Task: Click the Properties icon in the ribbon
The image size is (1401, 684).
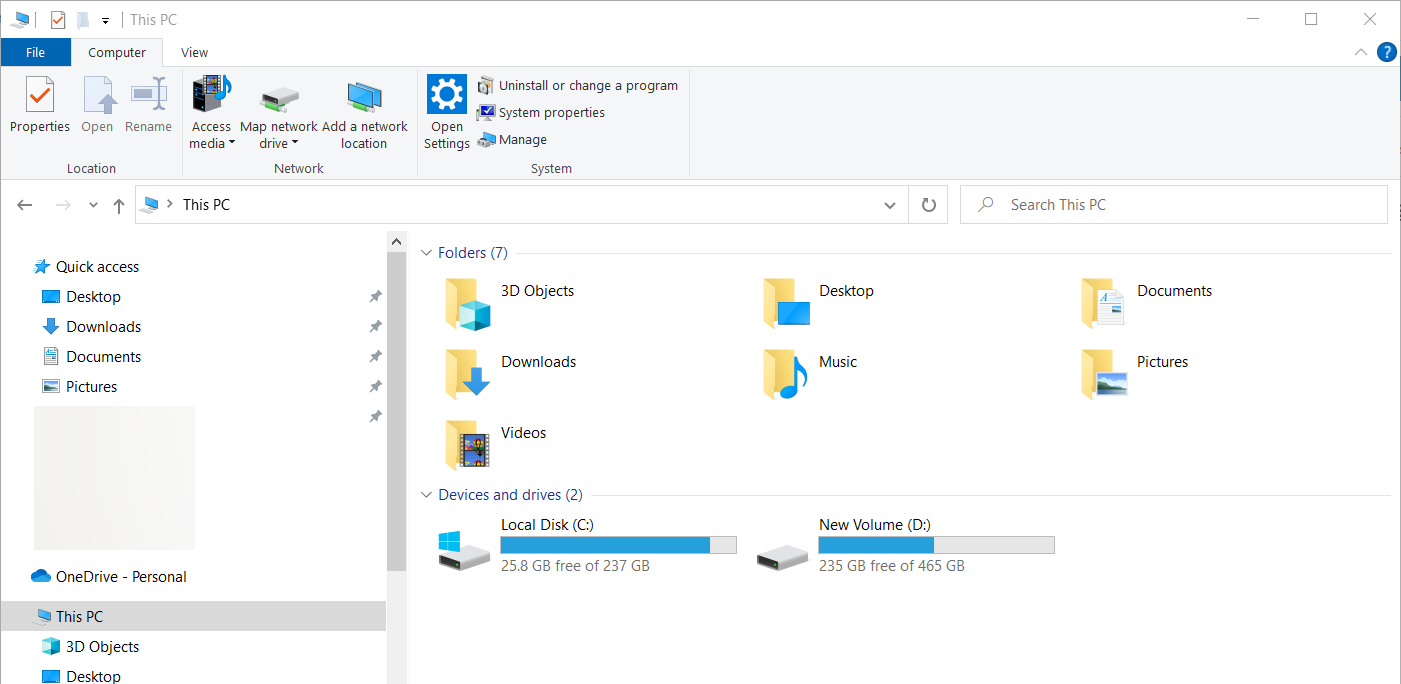Action: (39, 105)
